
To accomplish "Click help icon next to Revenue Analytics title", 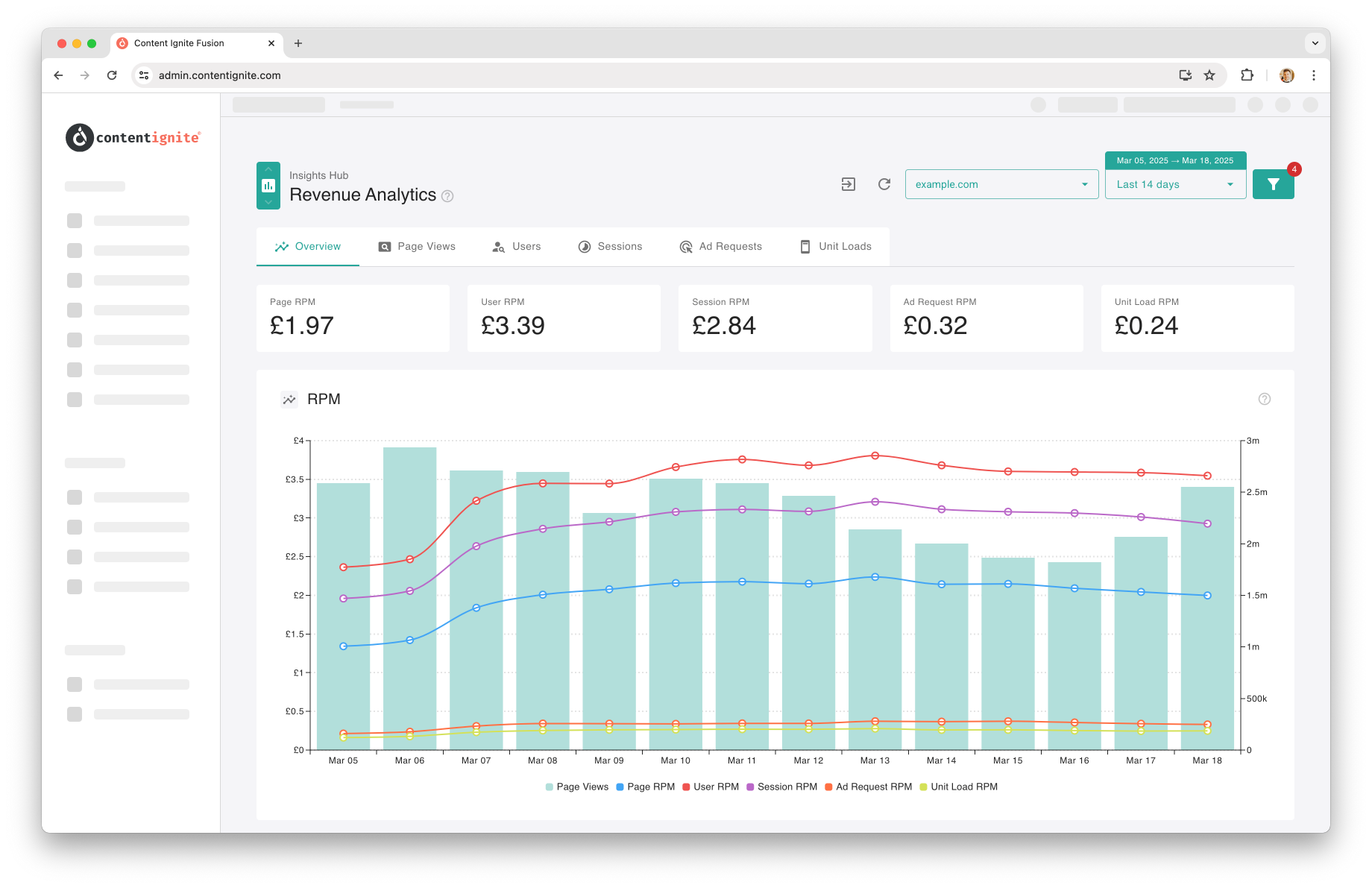I will (447, 196).
